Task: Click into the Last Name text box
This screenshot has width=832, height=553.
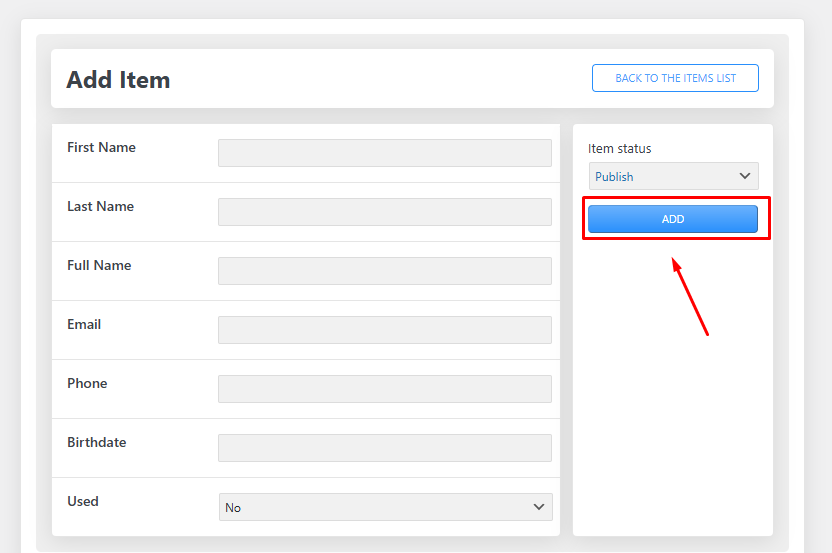Action: (x=385, y=212)
